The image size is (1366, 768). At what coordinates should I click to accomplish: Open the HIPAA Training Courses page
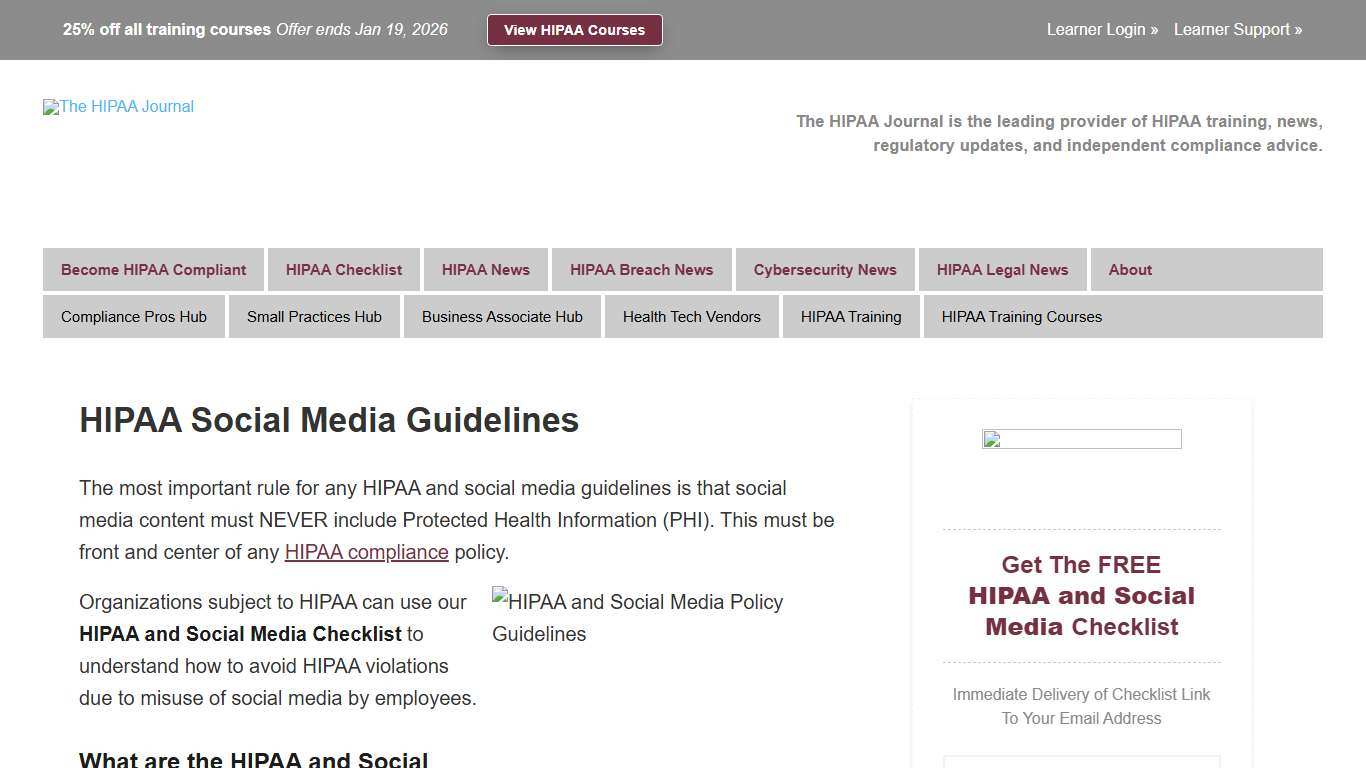[x=1021, y=316]
